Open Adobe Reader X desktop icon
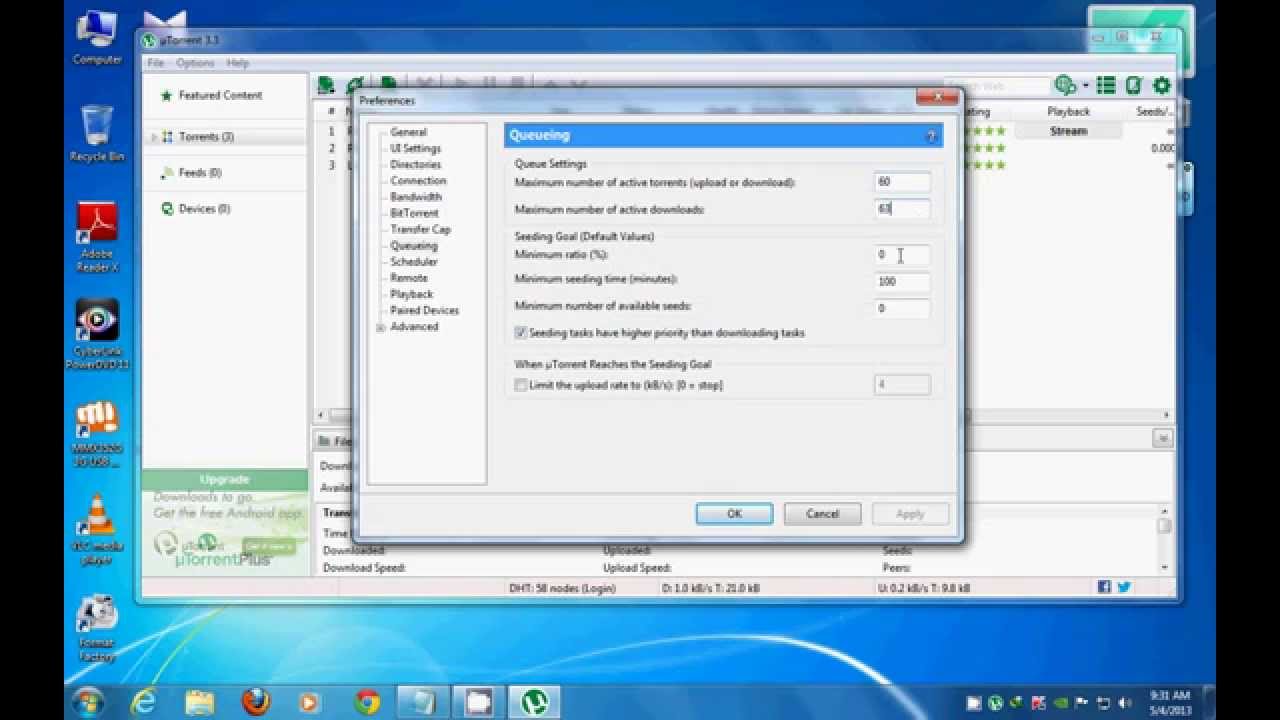 click(97, 237)
